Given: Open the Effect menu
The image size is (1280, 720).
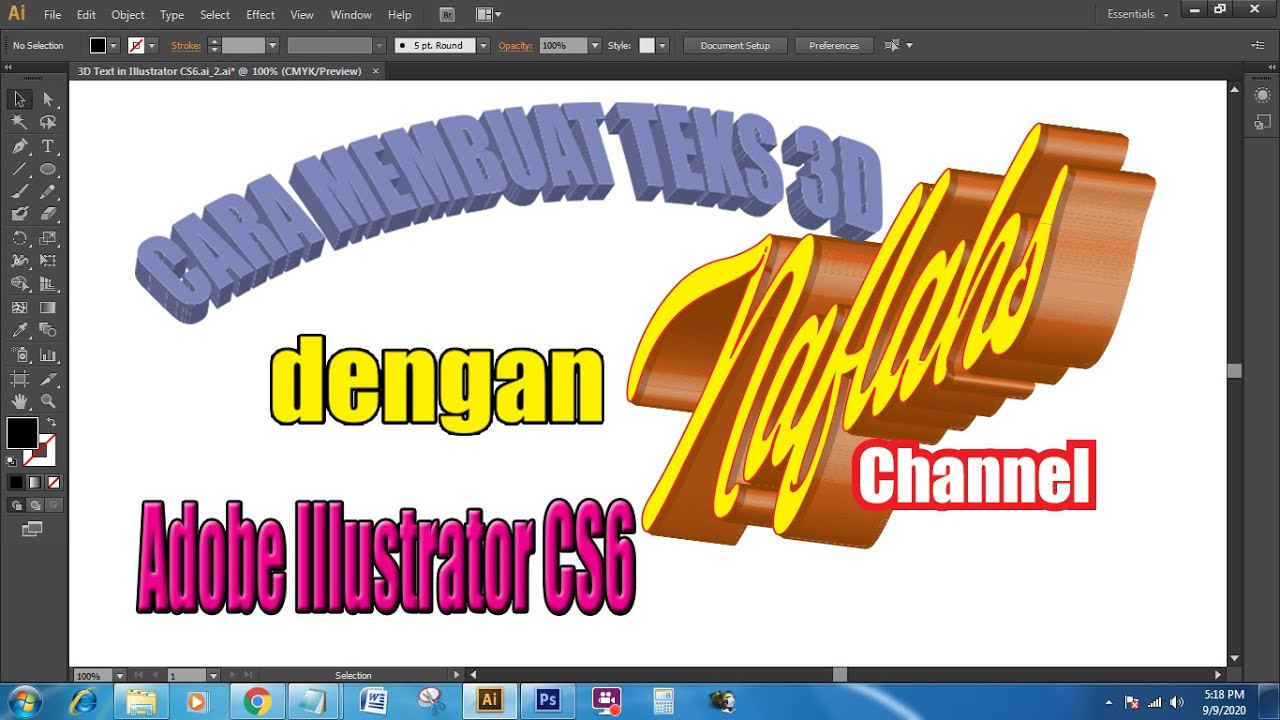Looking at the screenshot, I should pos(261,15).
